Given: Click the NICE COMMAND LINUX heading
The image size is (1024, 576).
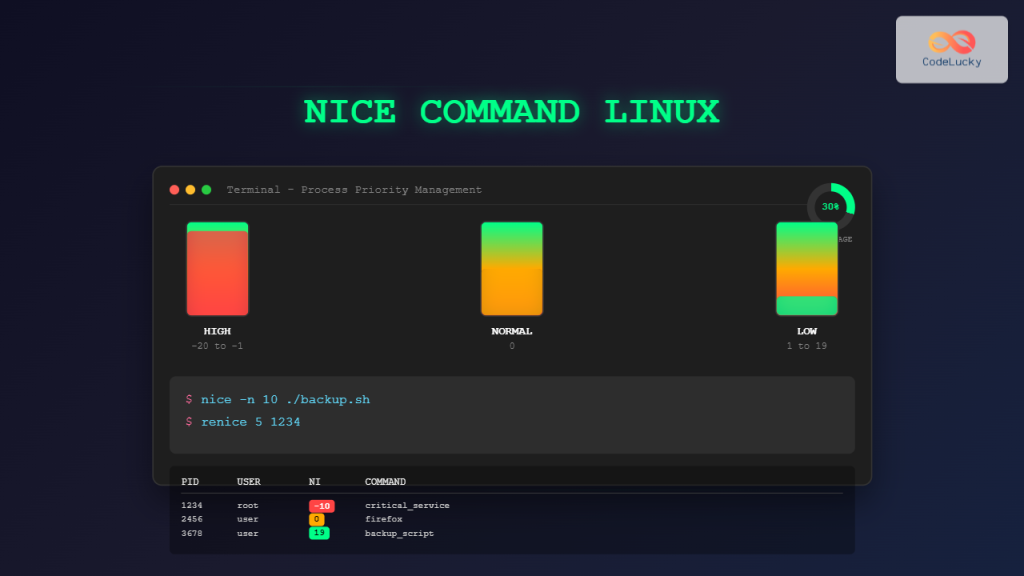Looking at the screenshot, I should point(511,112).
